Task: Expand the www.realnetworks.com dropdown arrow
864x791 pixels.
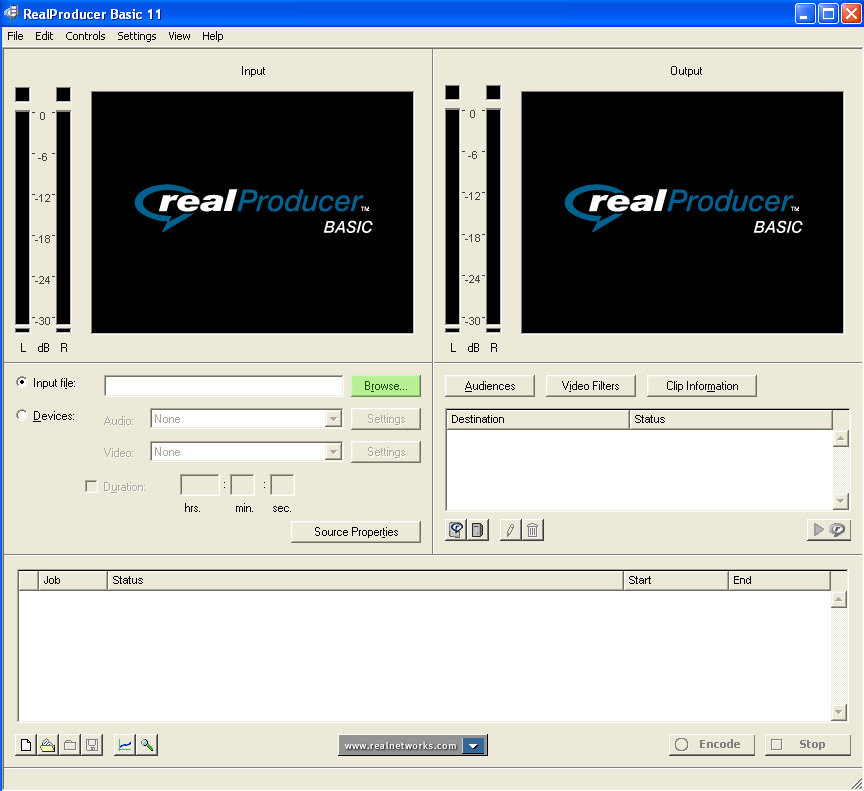Action: (x=474, y=745)
